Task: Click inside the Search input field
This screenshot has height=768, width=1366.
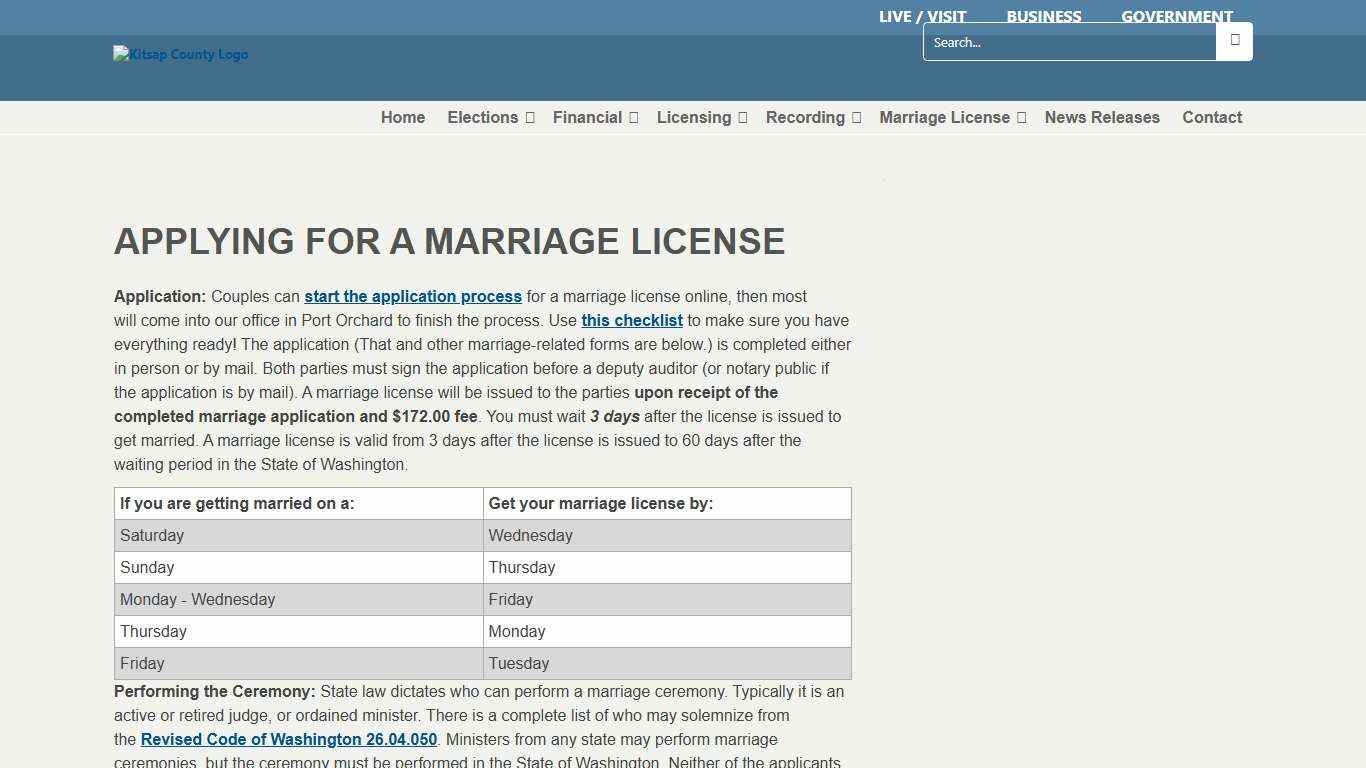Action: (x=1060, y=42)
